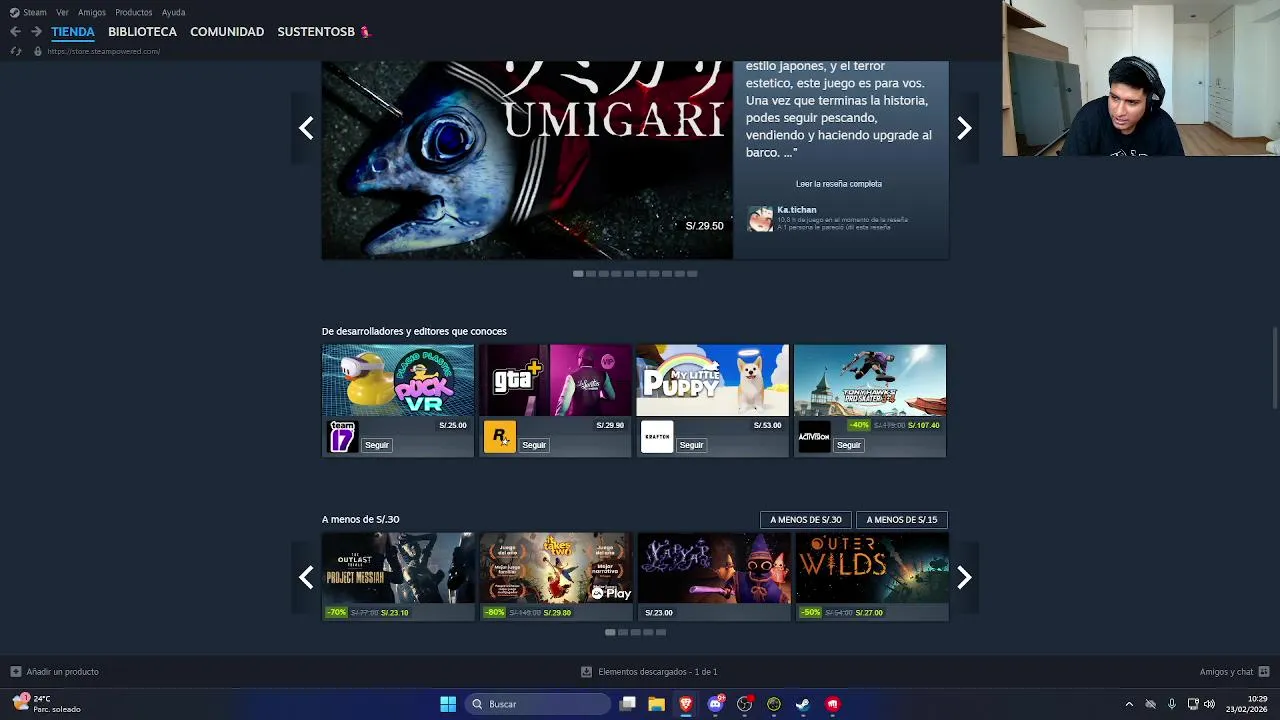Show previous games under S/.30
The width and height of the screenshot is (1280, 720).
point(306,577)
